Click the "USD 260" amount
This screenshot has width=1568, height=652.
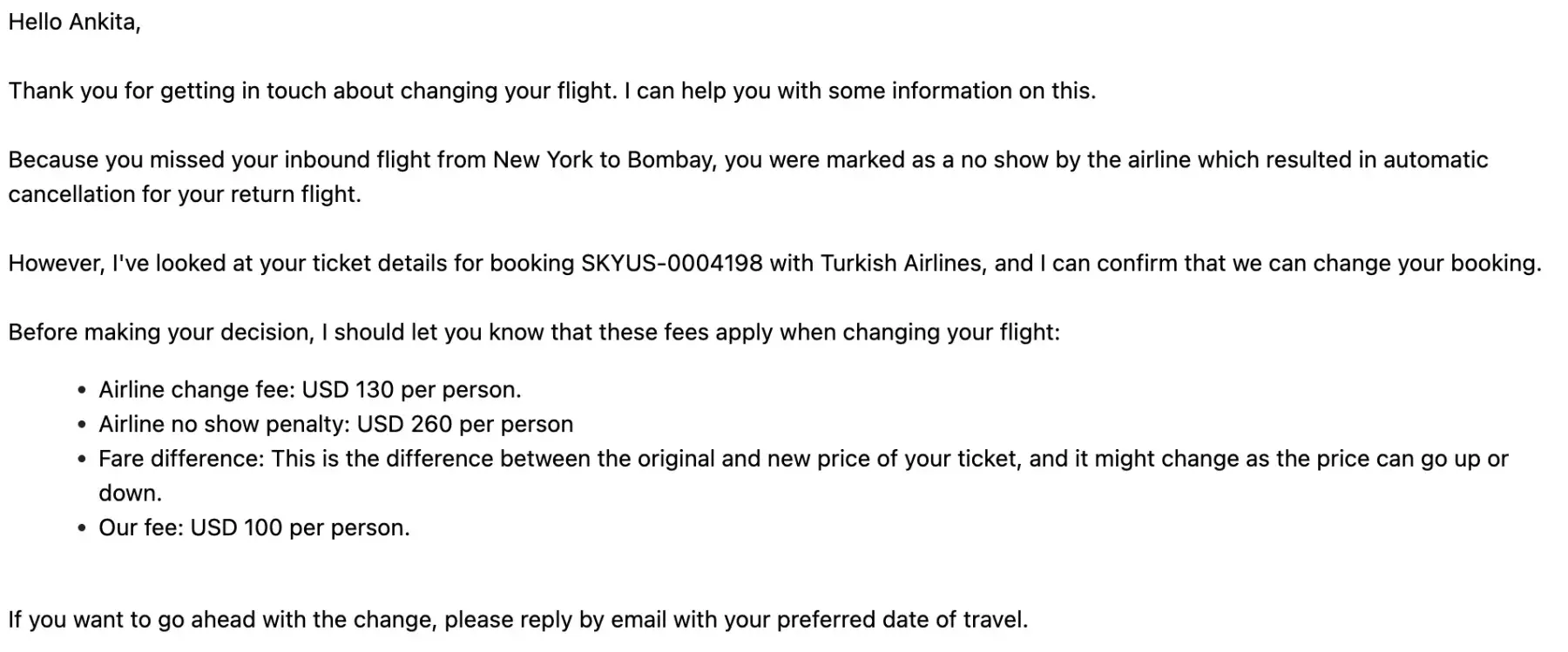[x=403, y=425]
